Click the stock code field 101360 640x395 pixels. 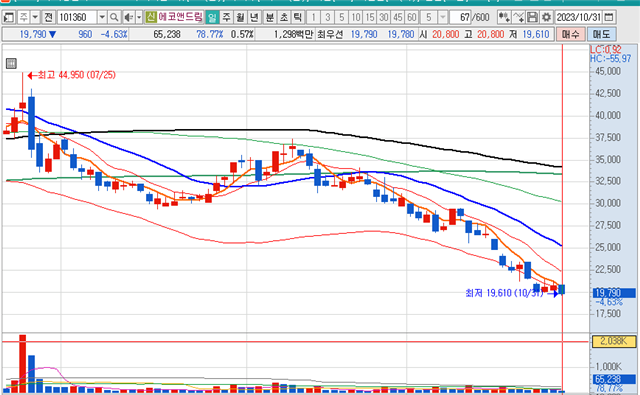click(x=77, y=17)
